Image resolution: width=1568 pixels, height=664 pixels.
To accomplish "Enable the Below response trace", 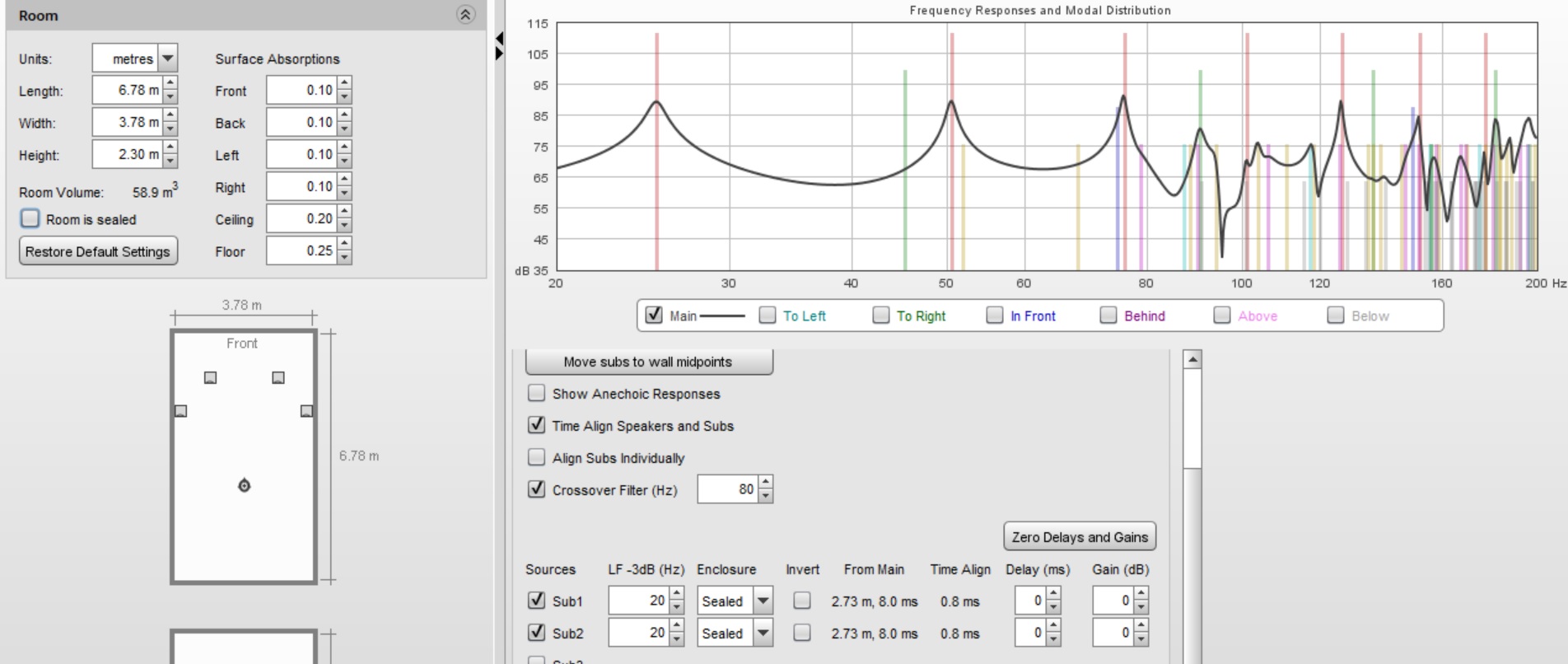I will tap(1336, 315).
